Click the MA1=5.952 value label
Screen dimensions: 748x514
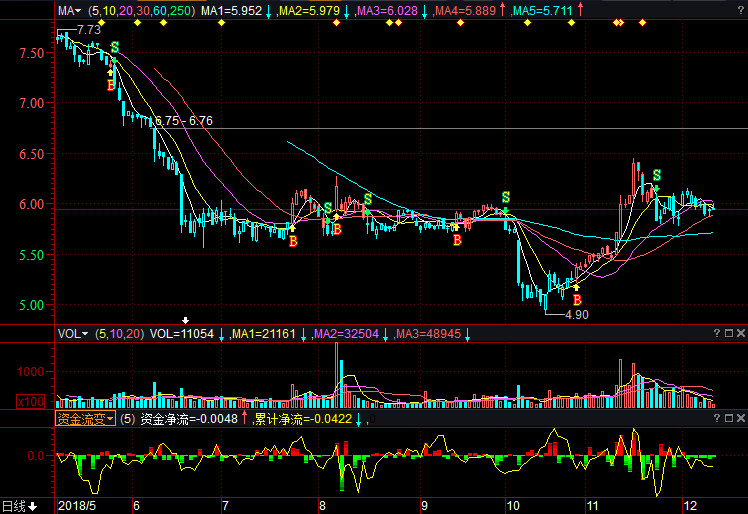click(231, 10)
